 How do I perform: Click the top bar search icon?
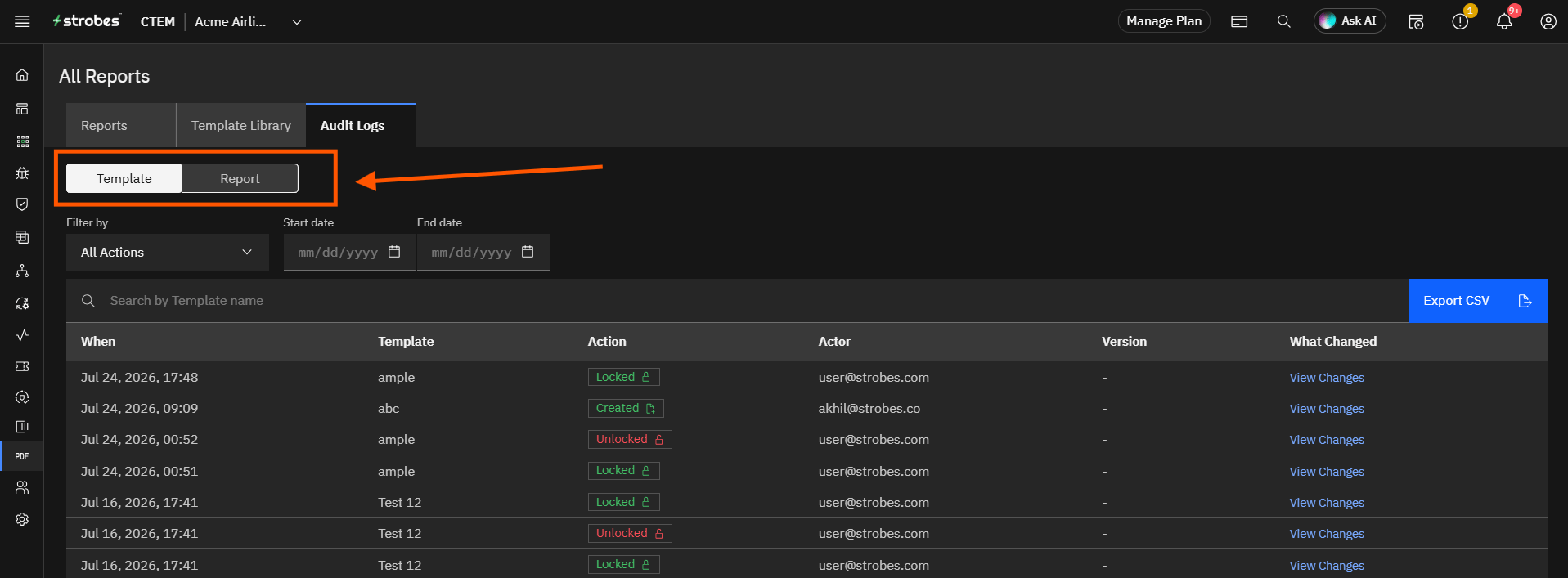(x=1283, y=21)
